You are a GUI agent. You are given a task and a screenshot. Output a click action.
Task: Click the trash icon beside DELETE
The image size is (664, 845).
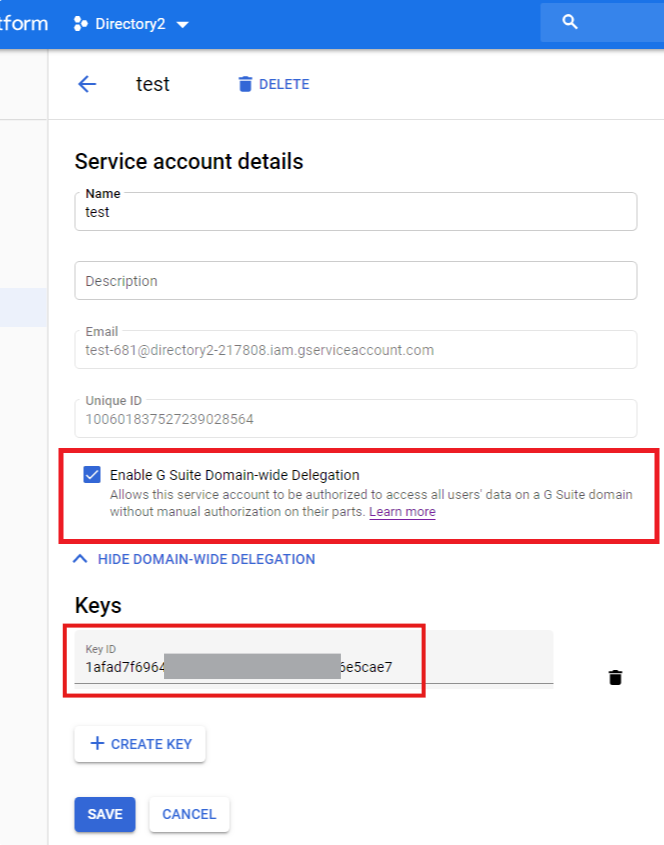point(245,84)
